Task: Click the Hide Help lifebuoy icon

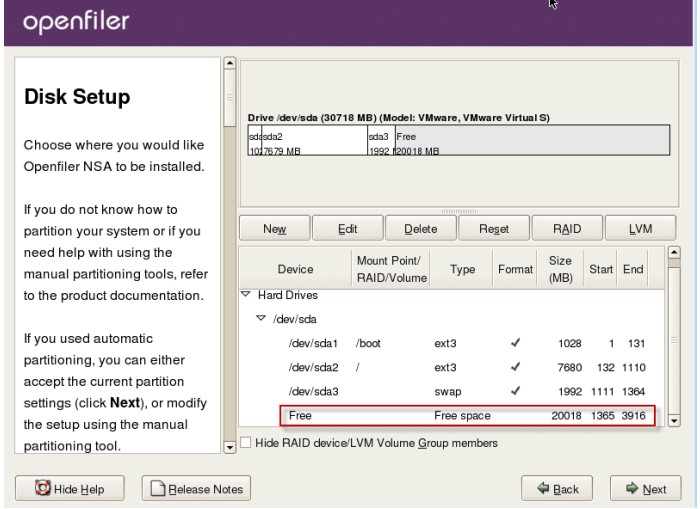Action: 43,488
